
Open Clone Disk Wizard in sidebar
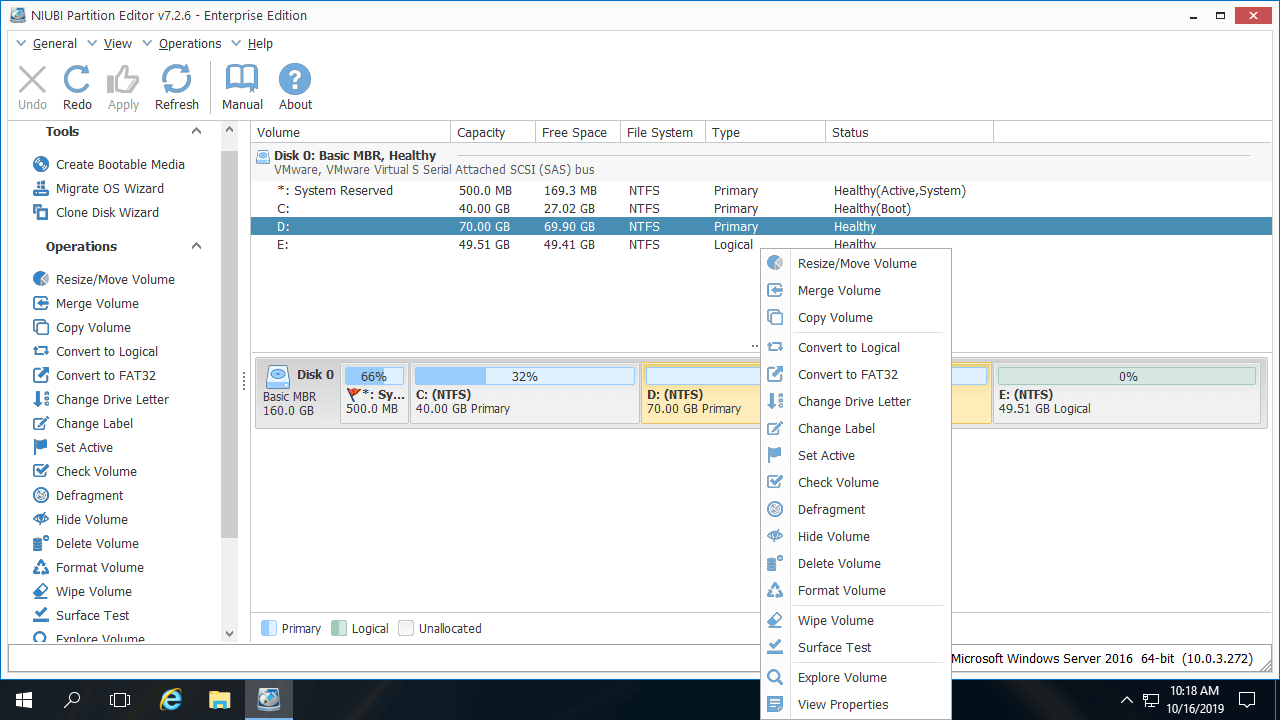pos(107,212)
